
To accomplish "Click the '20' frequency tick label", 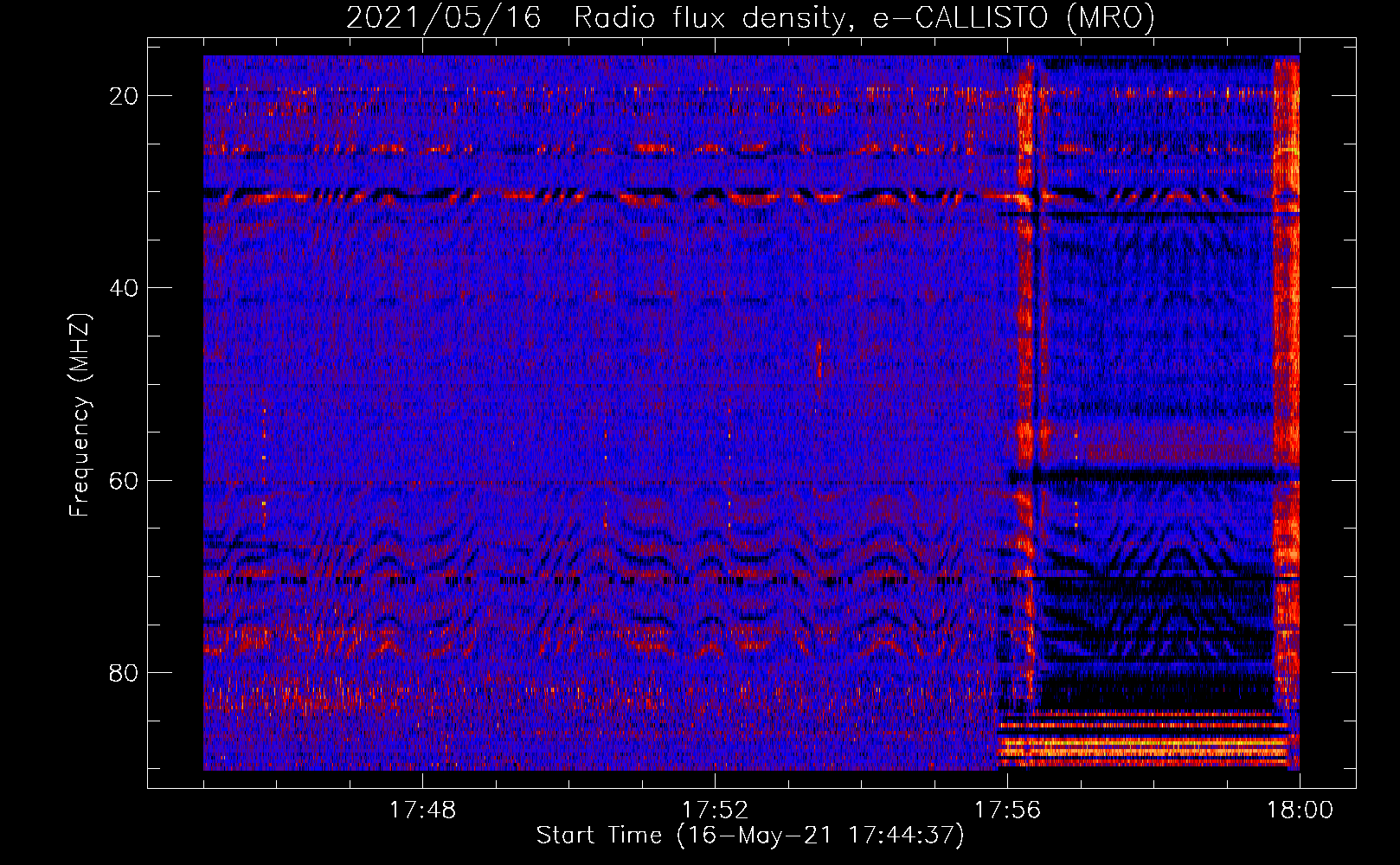I will click(x=125, y=95).
